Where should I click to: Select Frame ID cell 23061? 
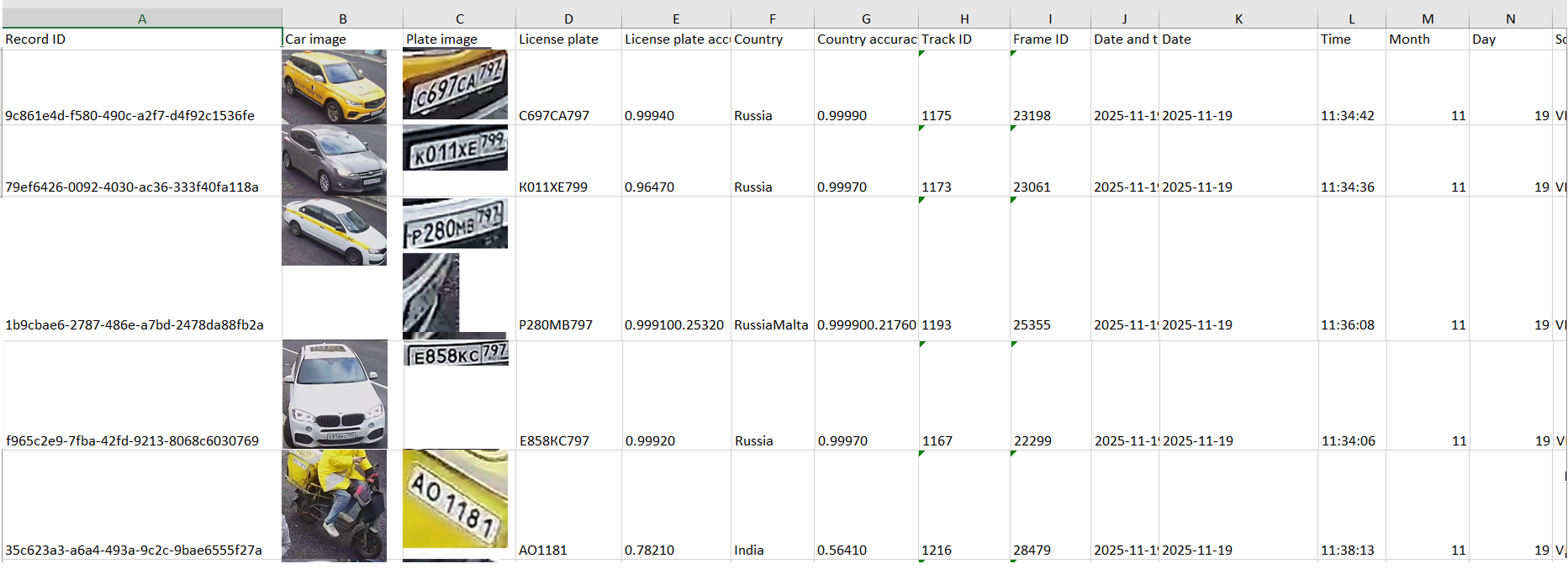(1050, 161)
